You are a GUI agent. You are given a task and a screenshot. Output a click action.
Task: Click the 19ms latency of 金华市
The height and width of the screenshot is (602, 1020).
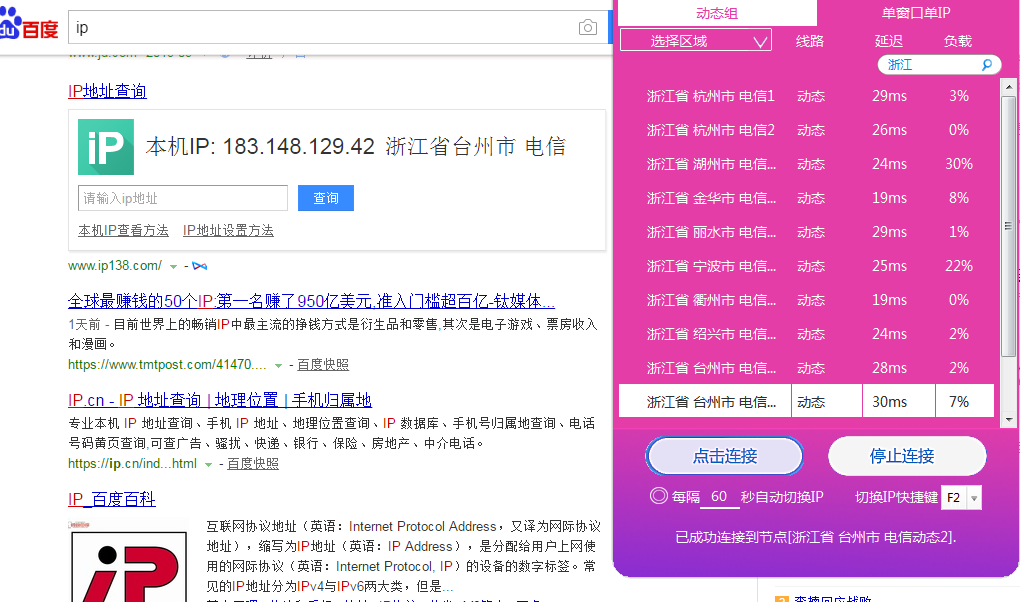[889, 198]
